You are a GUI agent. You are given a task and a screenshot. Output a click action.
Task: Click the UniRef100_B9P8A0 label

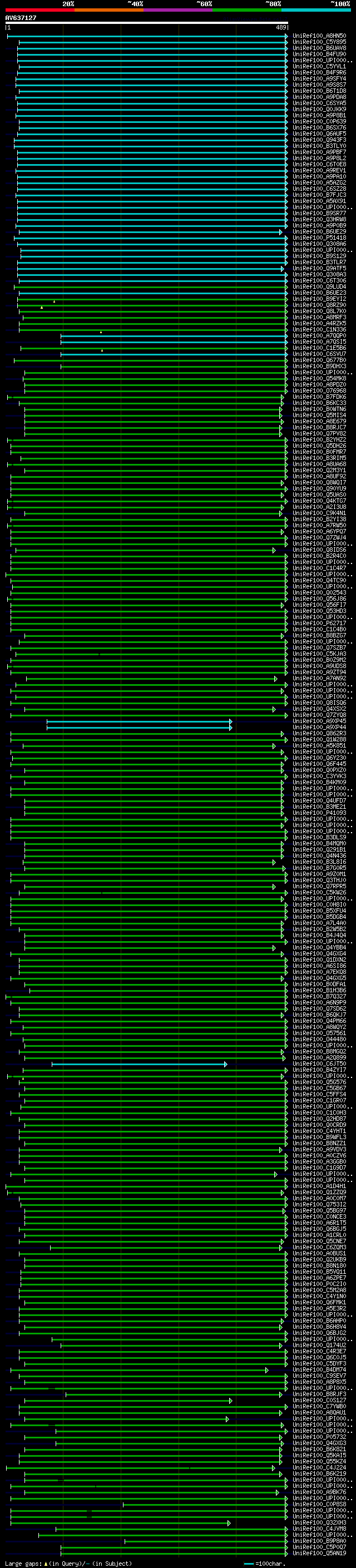tap(319, 1541)
